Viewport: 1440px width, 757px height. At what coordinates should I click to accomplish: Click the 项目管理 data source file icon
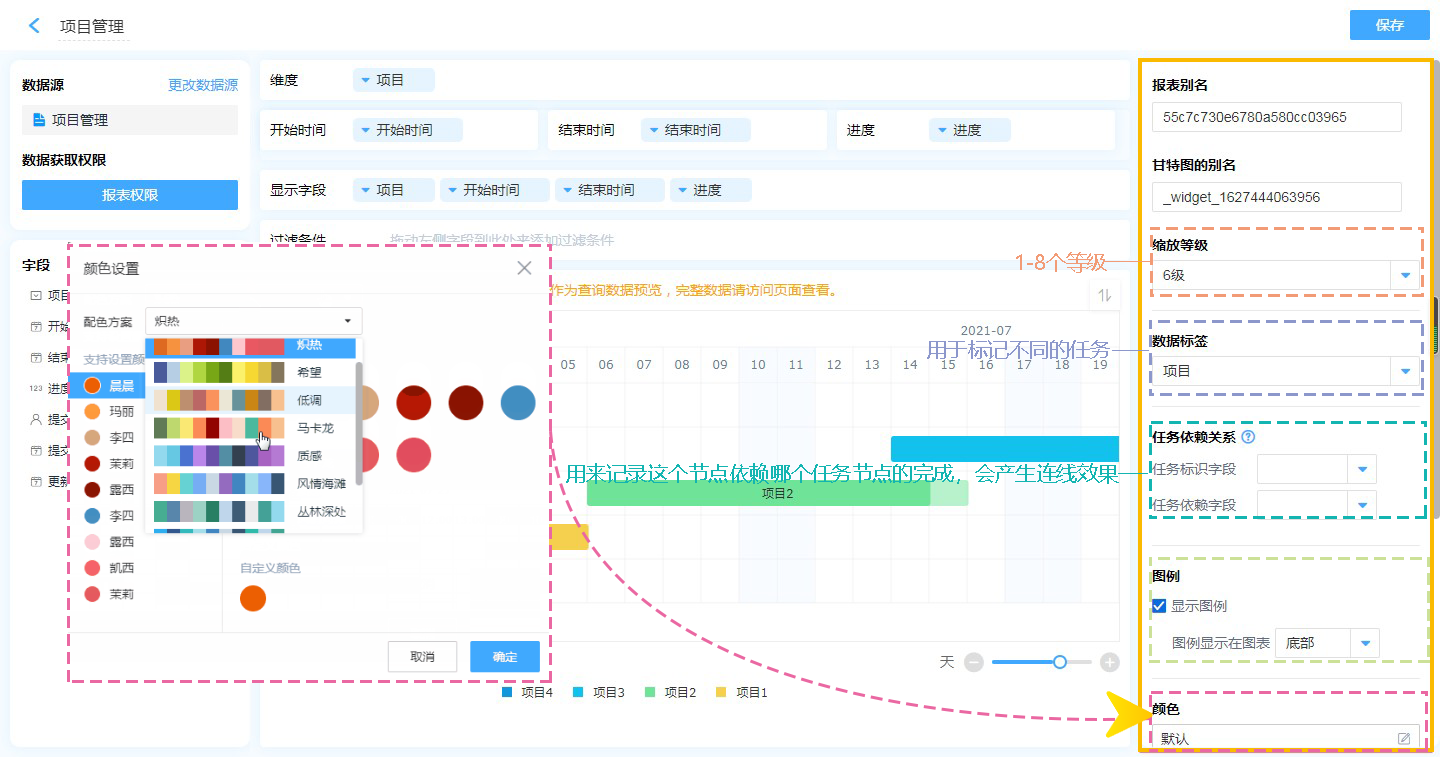tap(39, 120)
